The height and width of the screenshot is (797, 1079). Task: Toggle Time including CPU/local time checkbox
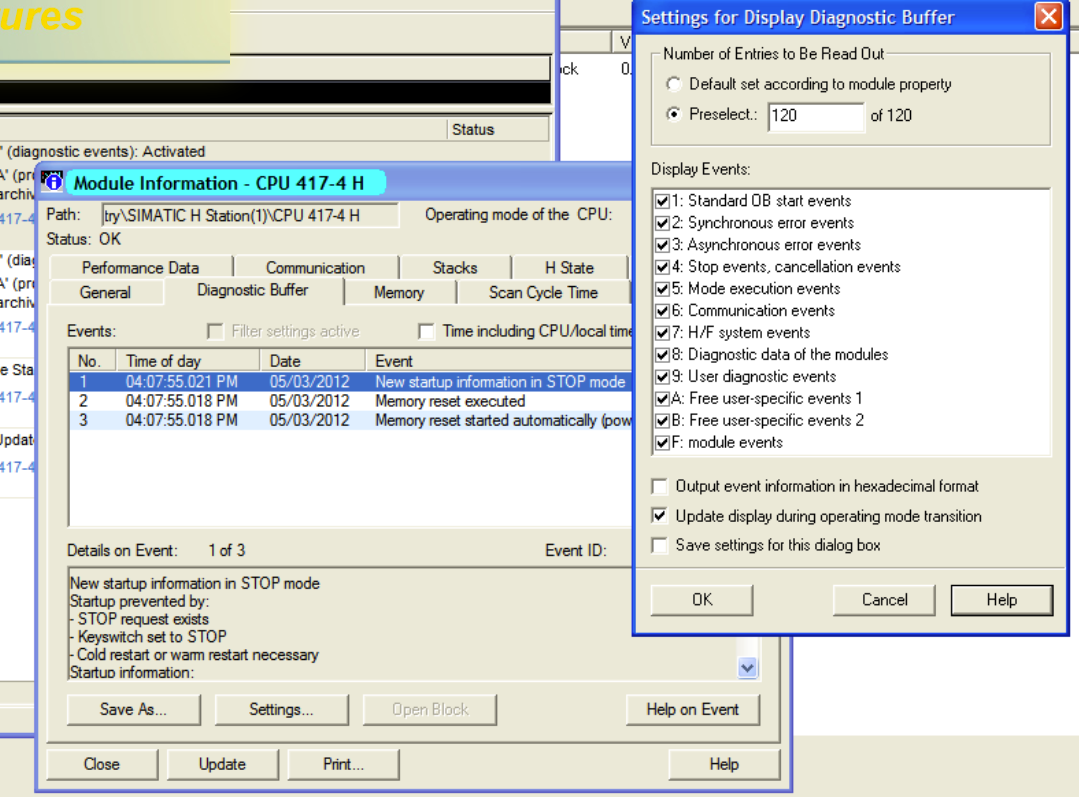pyautogui.click(x=427, y=332)
